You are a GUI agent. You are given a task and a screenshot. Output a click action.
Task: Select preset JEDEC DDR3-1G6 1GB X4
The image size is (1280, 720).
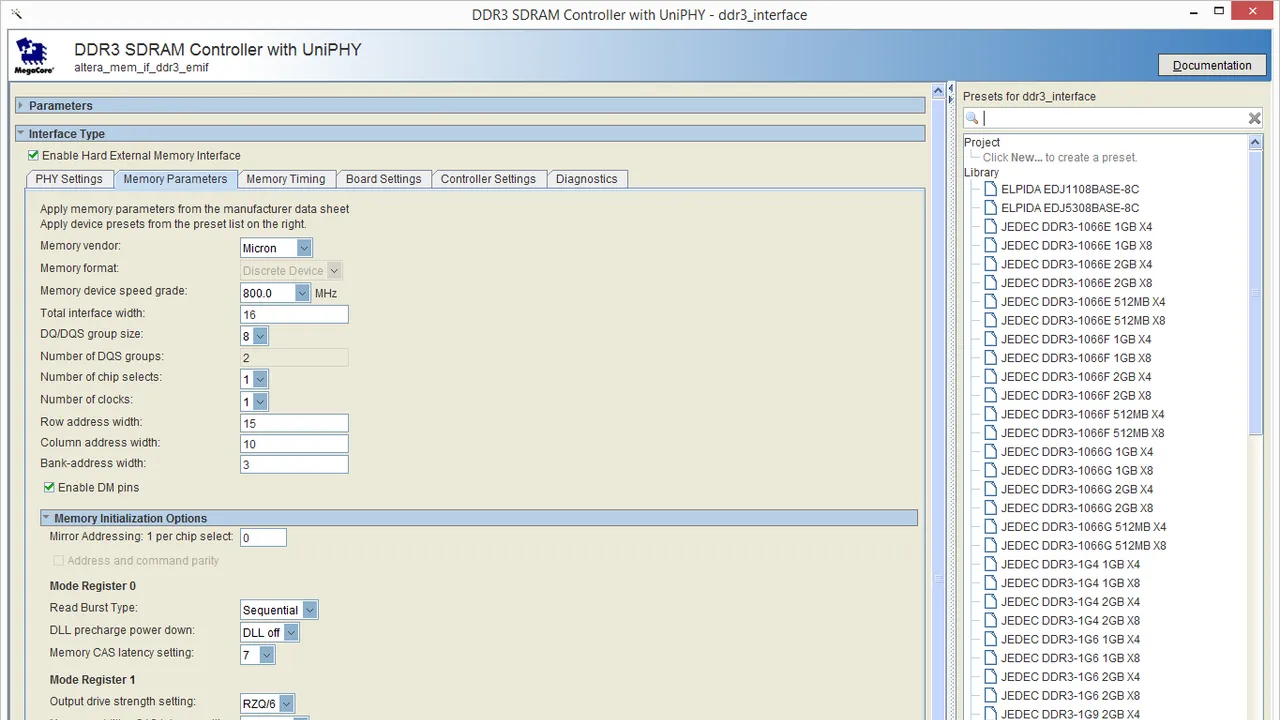click(x=1070, y=639)
